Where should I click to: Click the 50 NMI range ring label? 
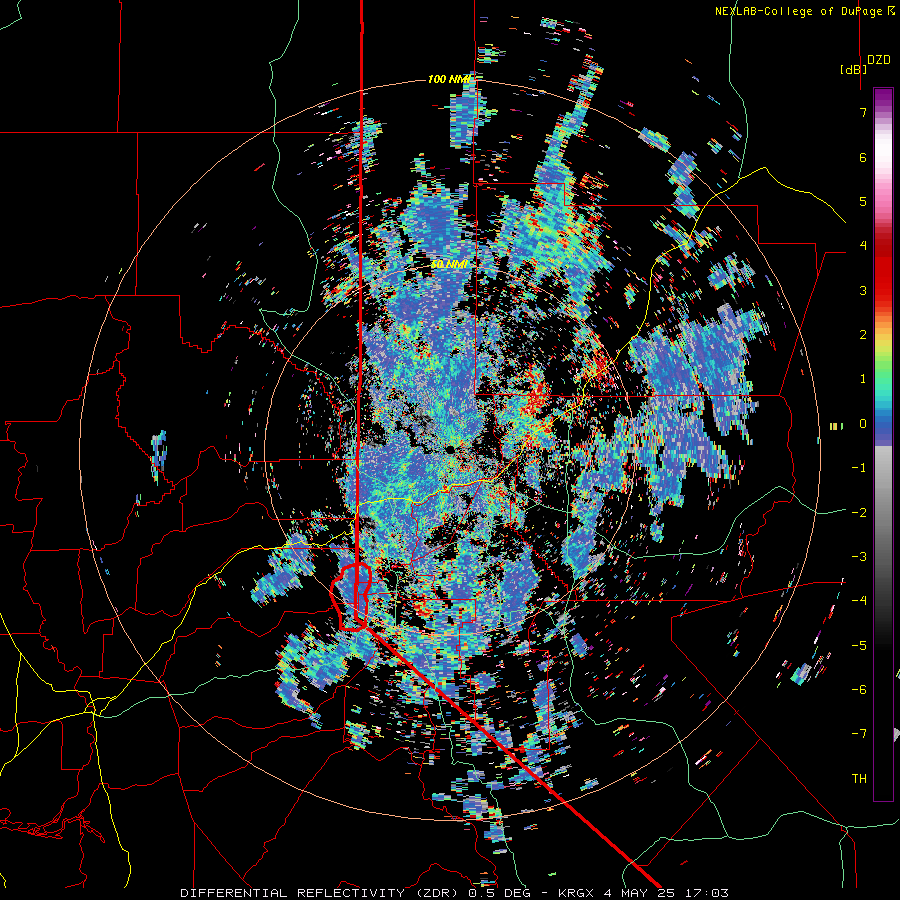[449, 264]
